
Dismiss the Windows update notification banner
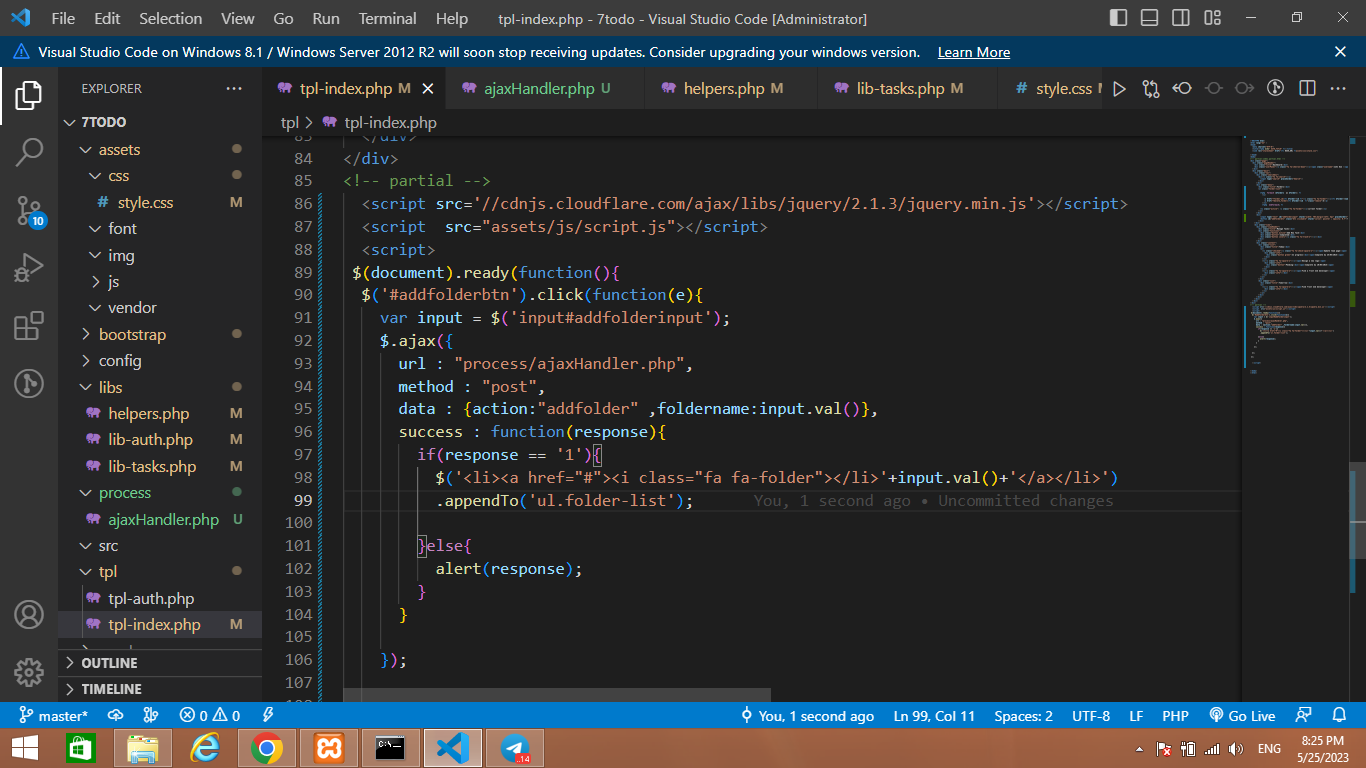pos(1341,52)
